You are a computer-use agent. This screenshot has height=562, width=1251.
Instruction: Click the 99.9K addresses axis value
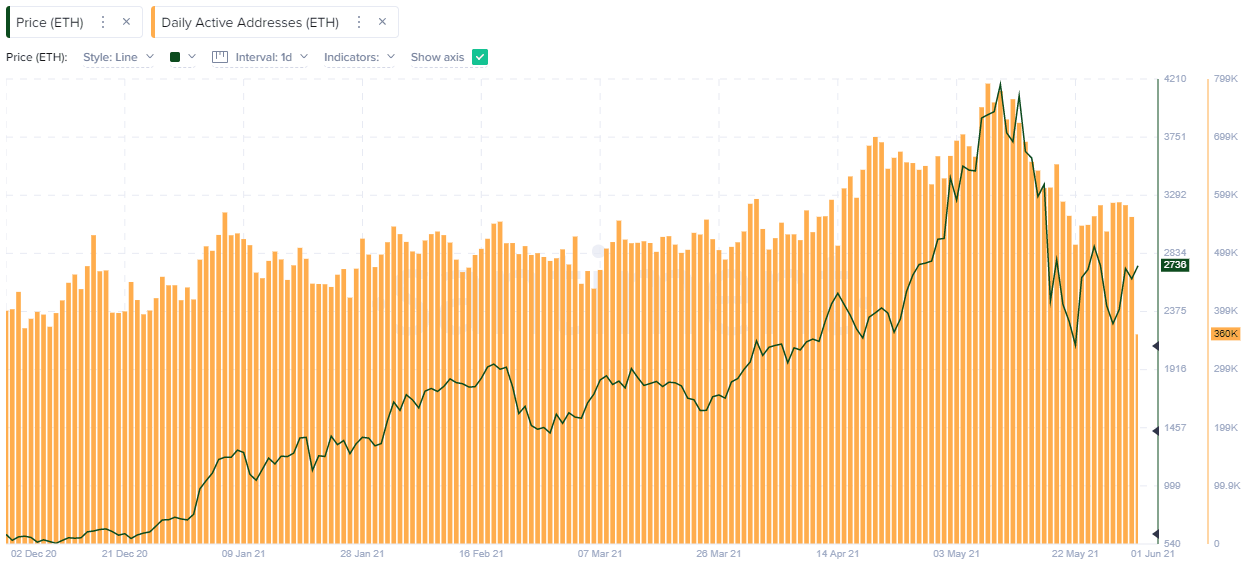(x=1226, y=485)
